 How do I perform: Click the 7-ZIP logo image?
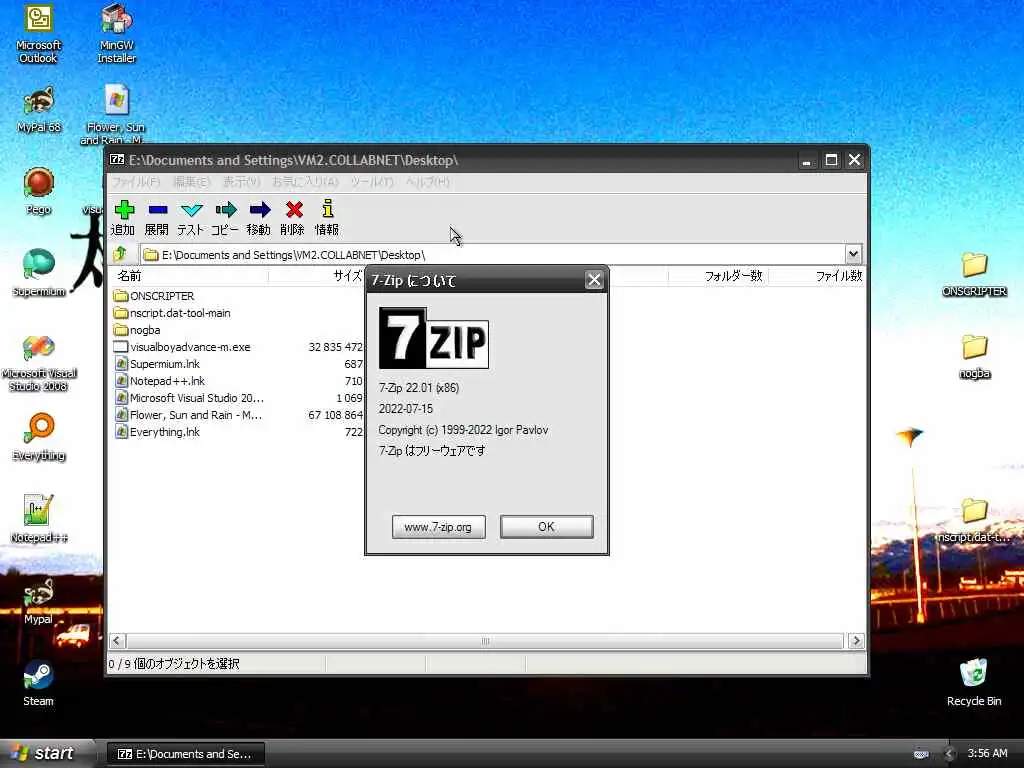434,338
